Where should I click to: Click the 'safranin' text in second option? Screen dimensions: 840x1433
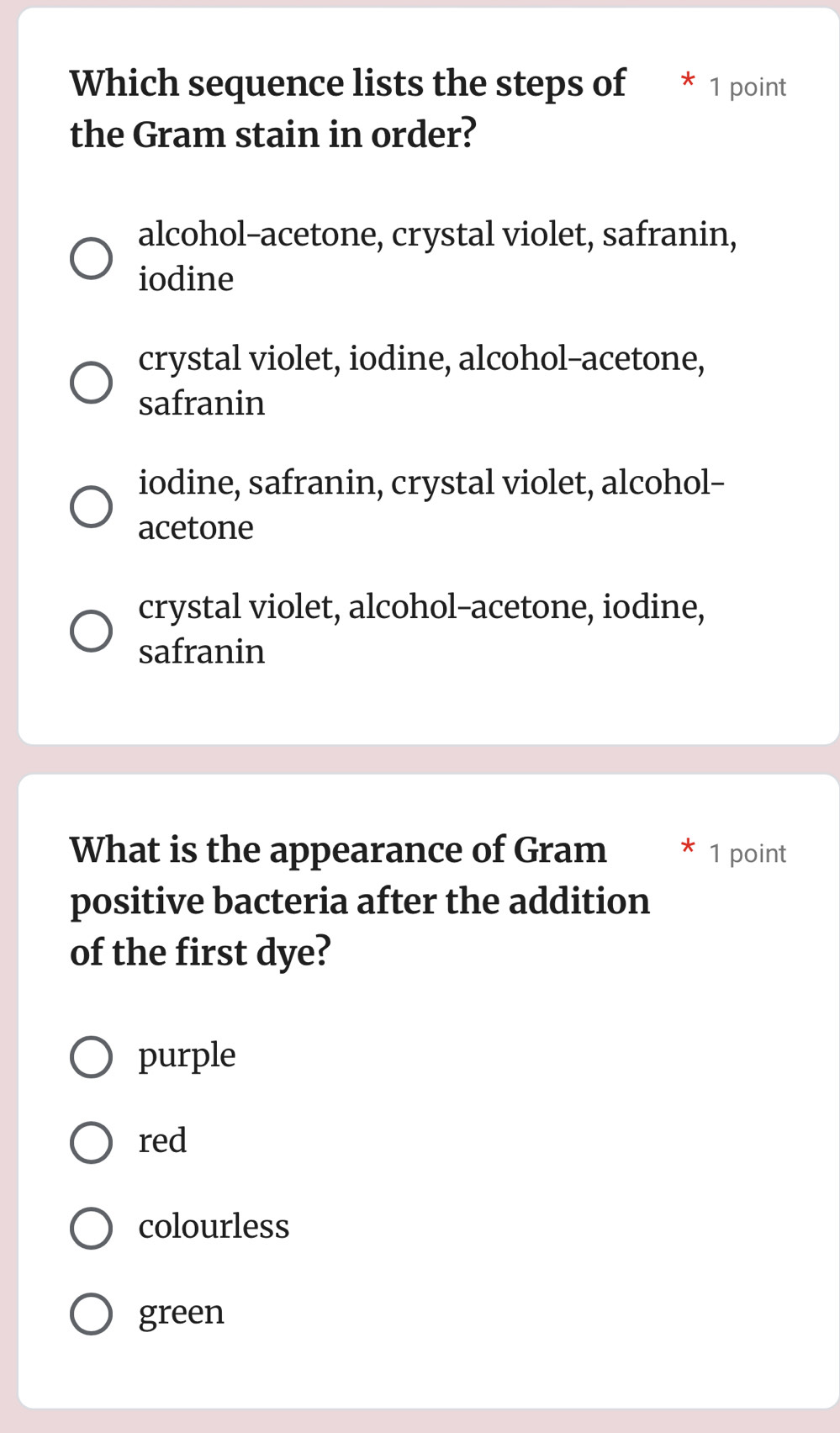(201, 403)
